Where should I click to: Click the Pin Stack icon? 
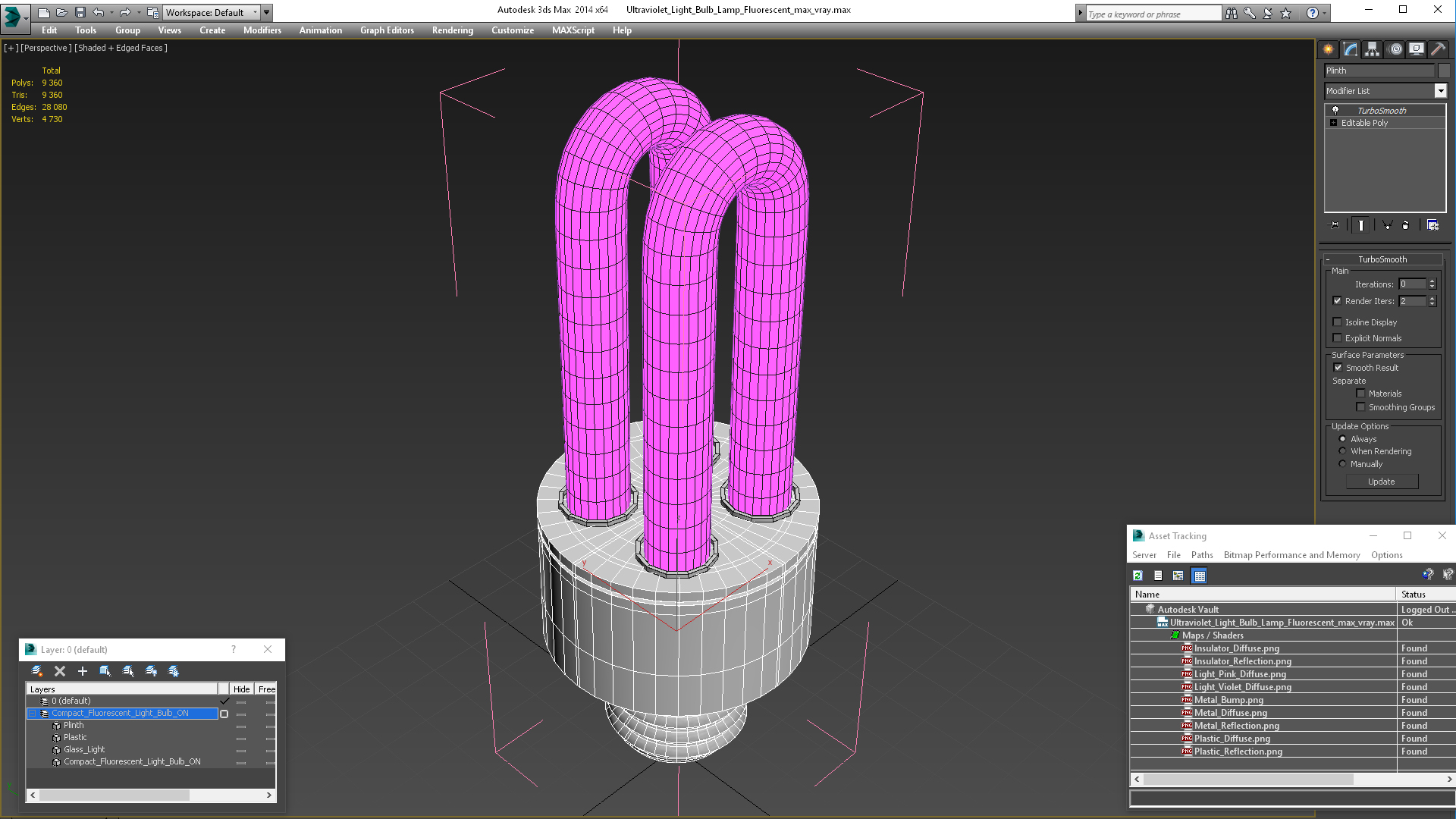pos(1335,225)
